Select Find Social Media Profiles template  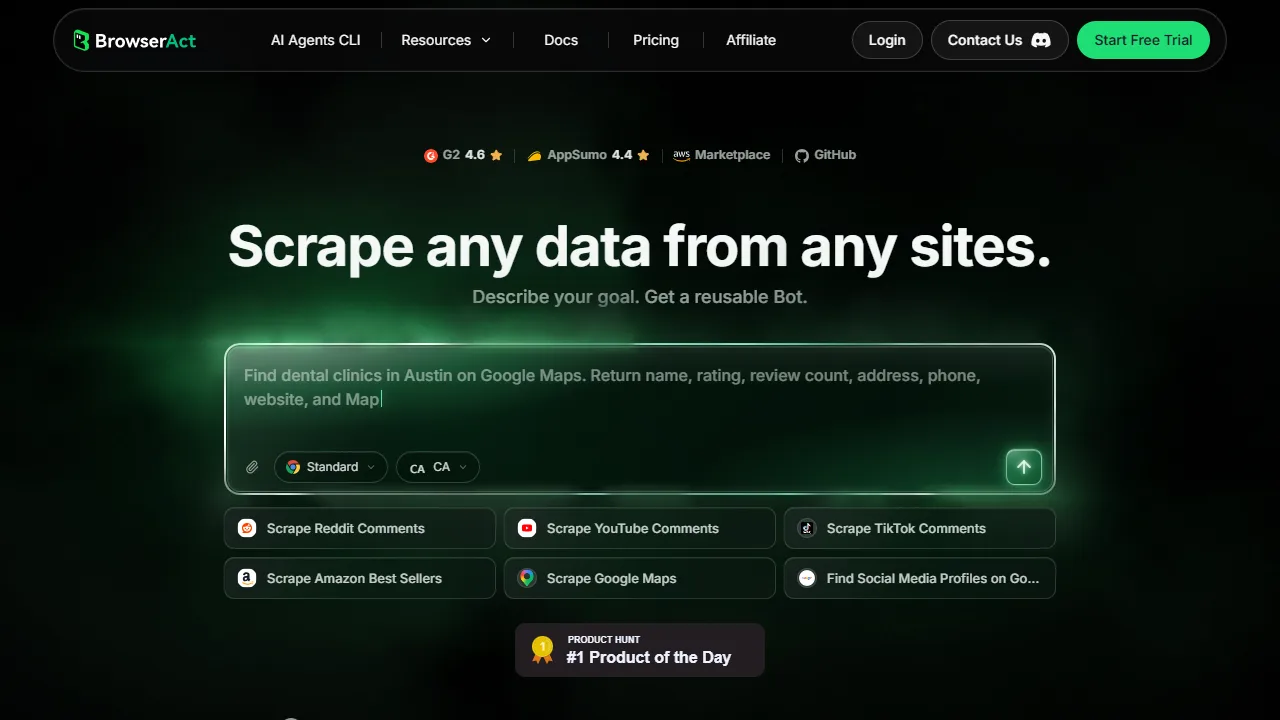(920, 578)
